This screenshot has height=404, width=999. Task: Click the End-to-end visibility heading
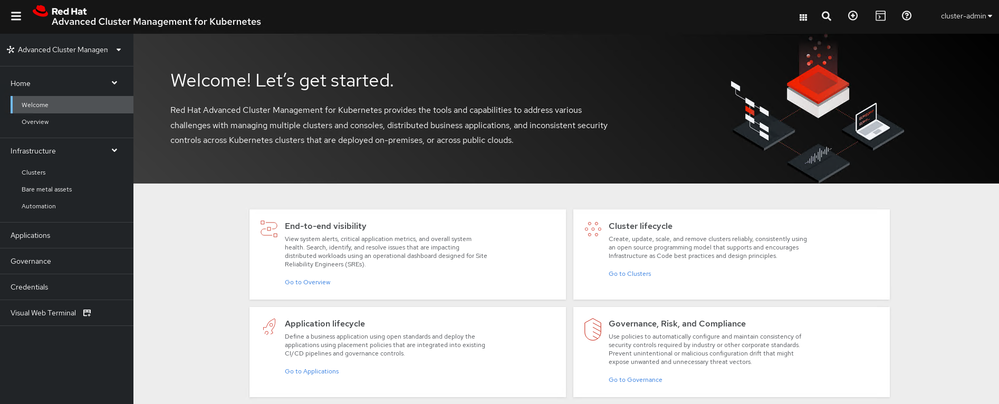tap(326, 226)
